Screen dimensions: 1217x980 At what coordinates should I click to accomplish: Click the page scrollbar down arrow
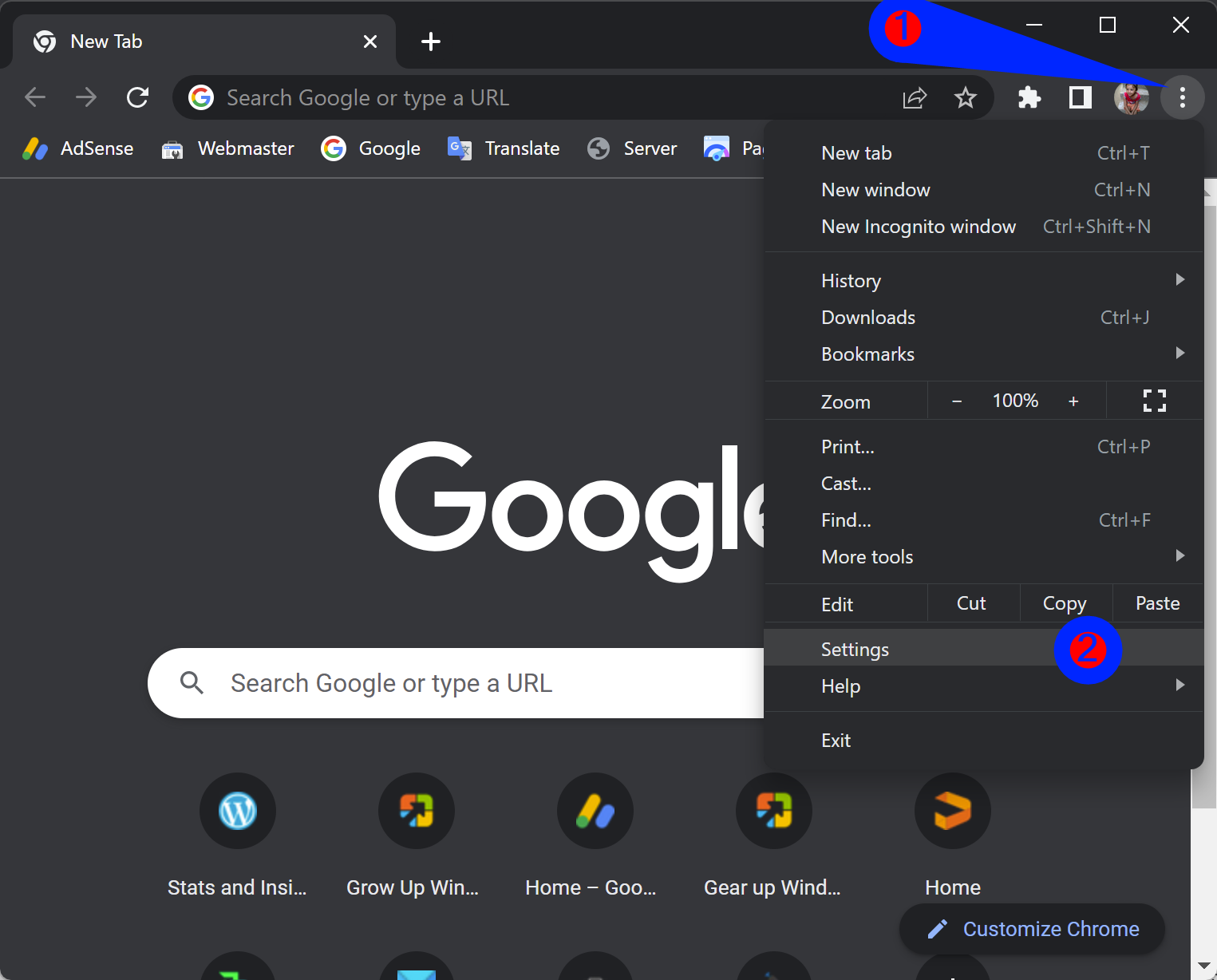click(1203, 967)
